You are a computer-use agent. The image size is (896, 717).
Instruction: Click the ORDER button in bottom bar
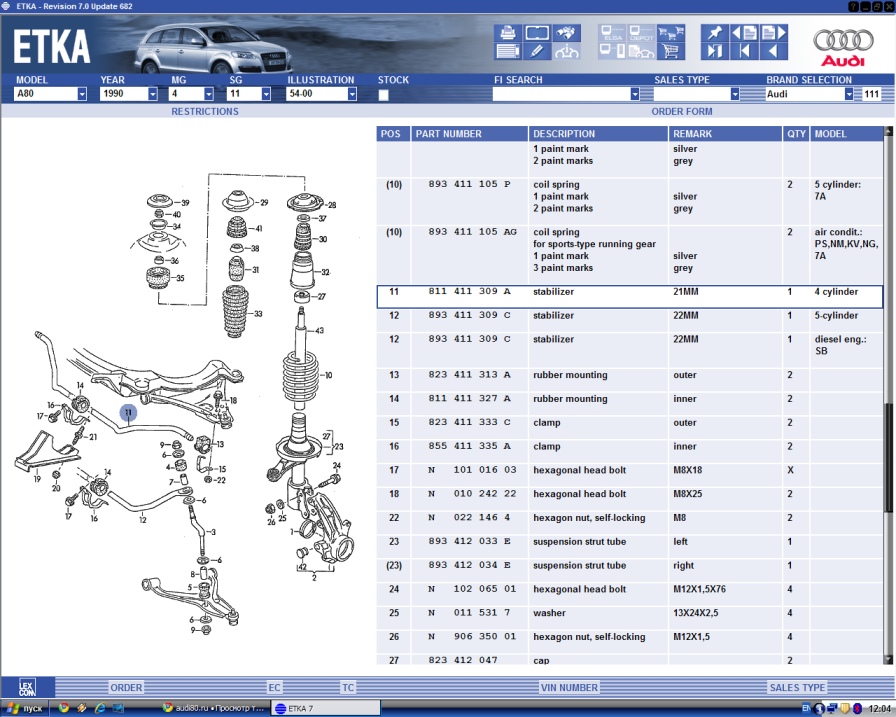126,687
